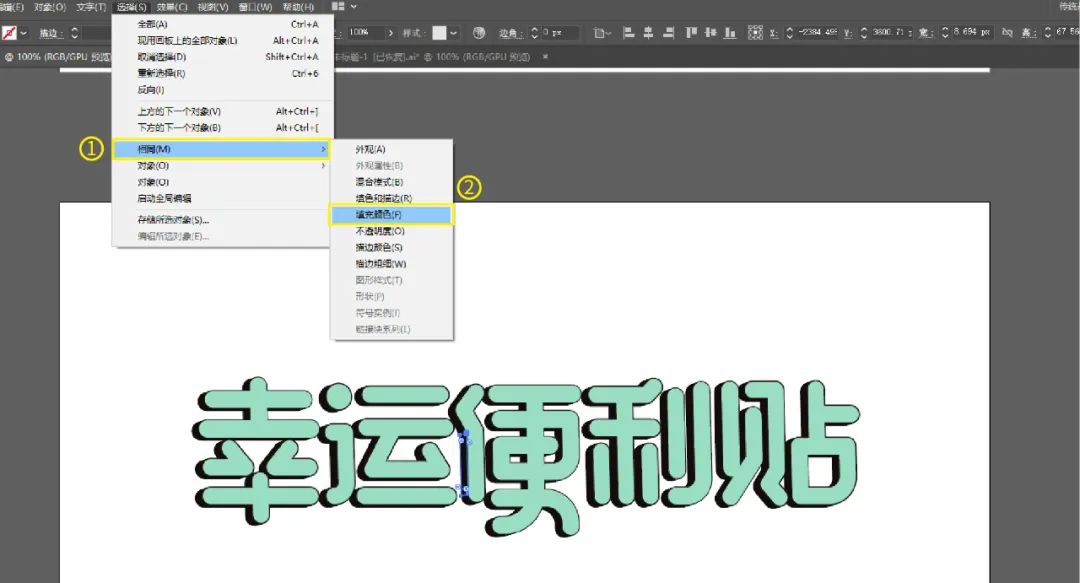1080x583 pixels.
Task: Adjust the X coordinate stepper arrows
Action: coord(789,32)
